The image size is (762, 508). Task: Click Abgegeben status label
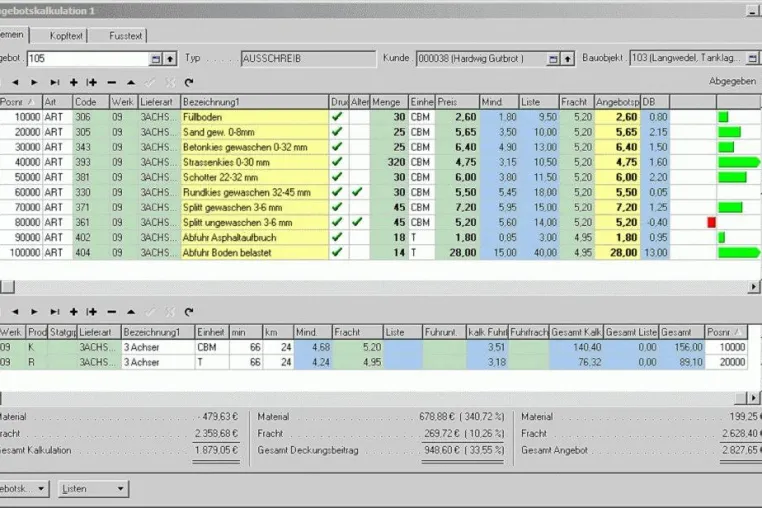point(732,81)
